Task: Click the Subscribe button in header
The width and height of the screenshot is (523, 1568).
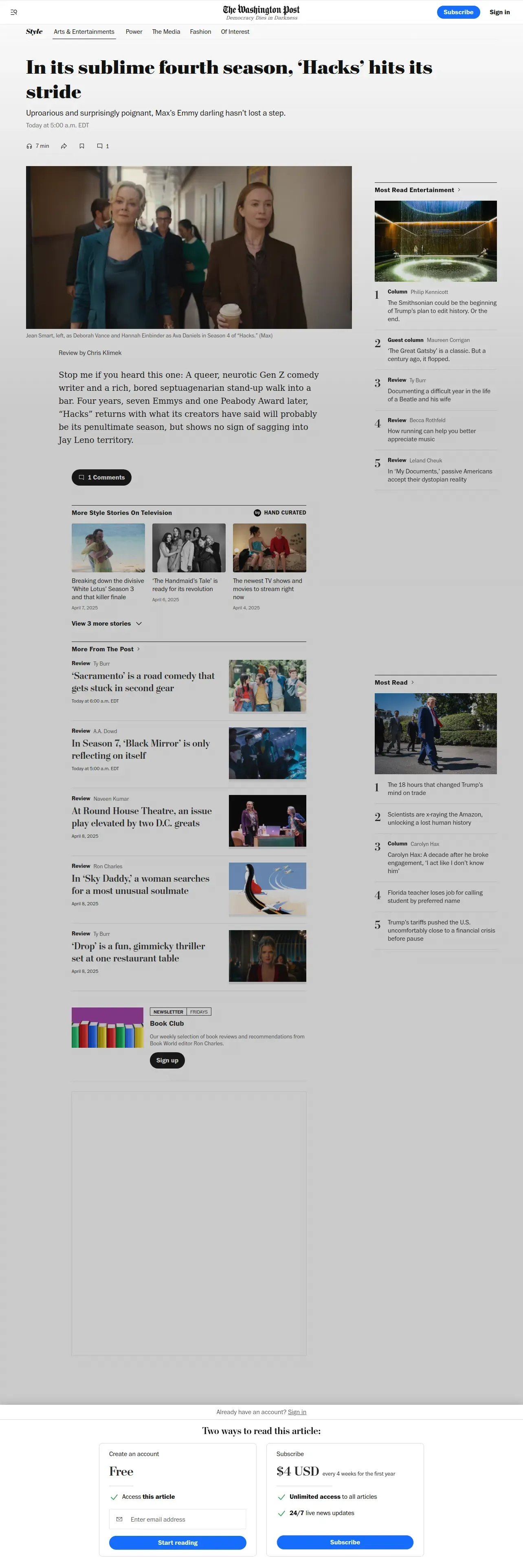Action: click(459, 12)
